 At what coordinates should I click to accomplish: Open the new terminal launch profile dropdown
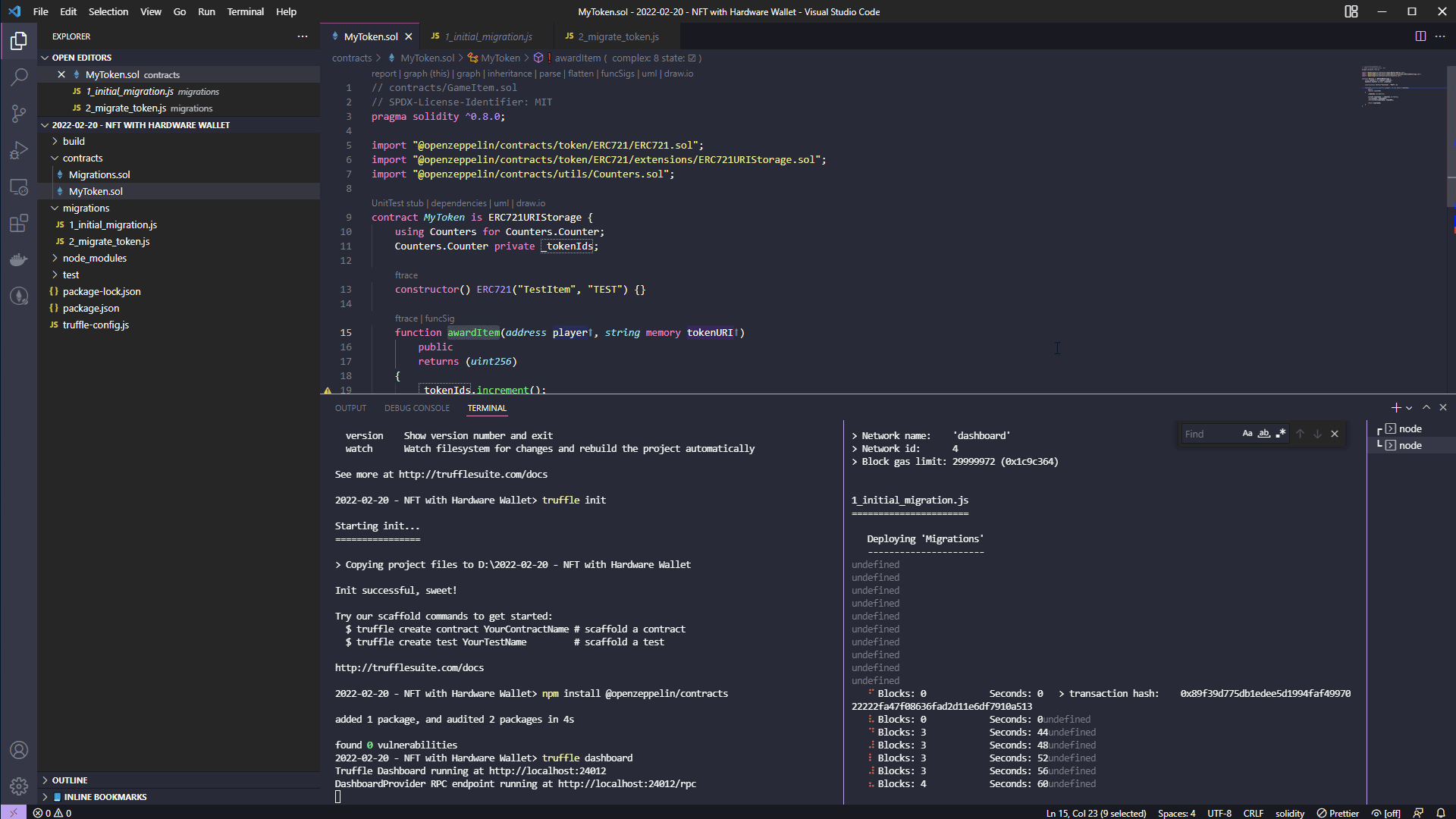pyautogui.click(x=1410, y=408)
